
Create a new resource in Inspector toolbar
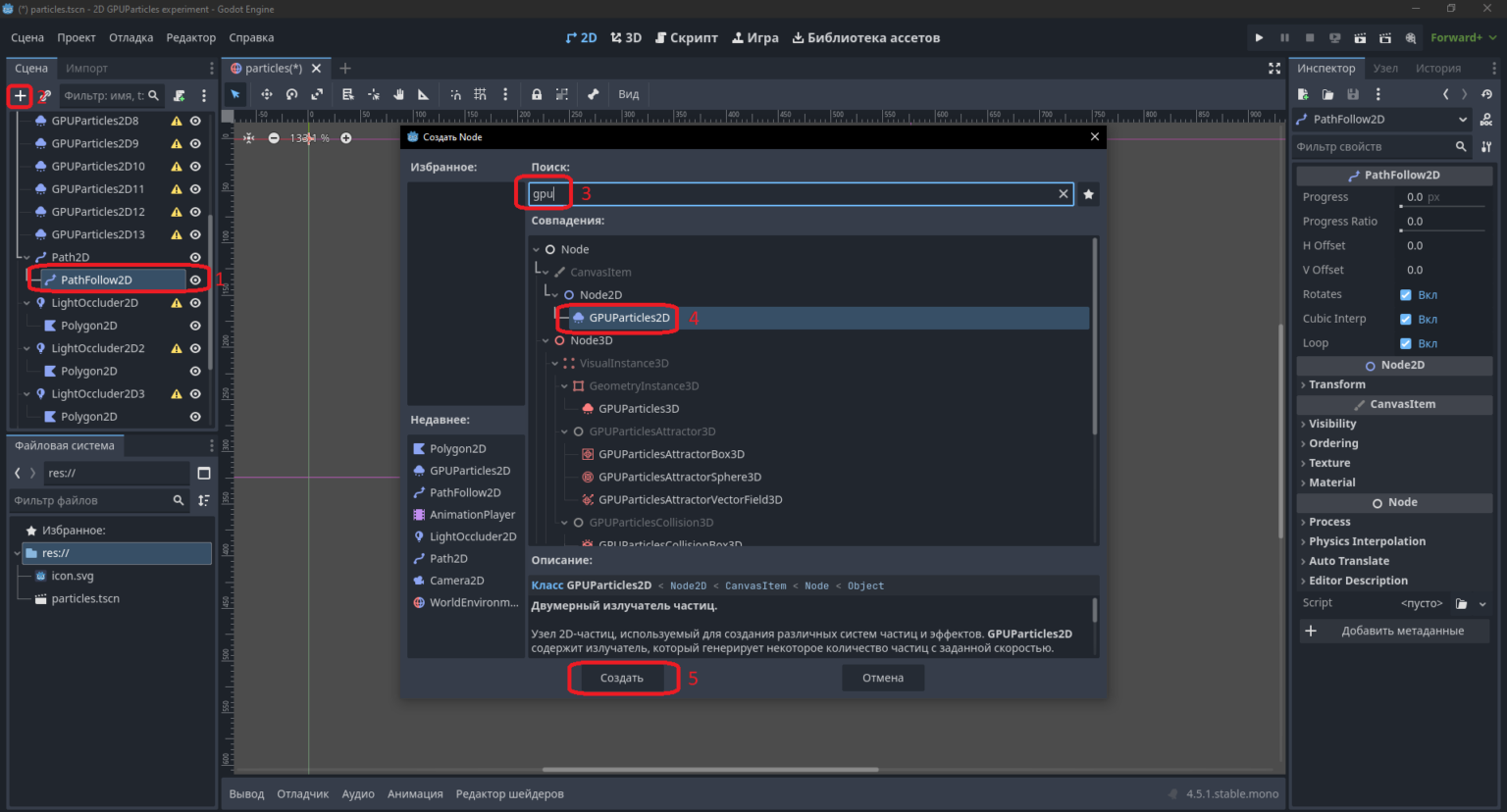[1303, 94]
